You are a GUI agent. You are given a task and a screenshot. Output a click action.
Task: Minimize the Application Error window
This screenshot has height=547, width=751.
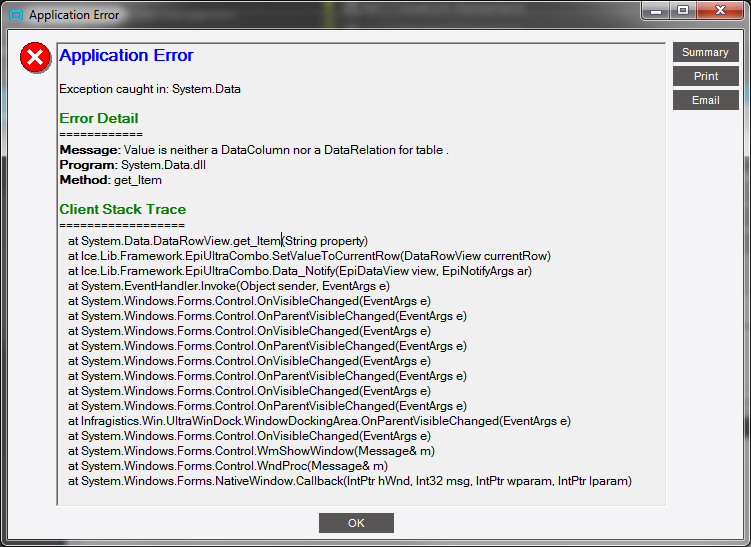[656, 11]
